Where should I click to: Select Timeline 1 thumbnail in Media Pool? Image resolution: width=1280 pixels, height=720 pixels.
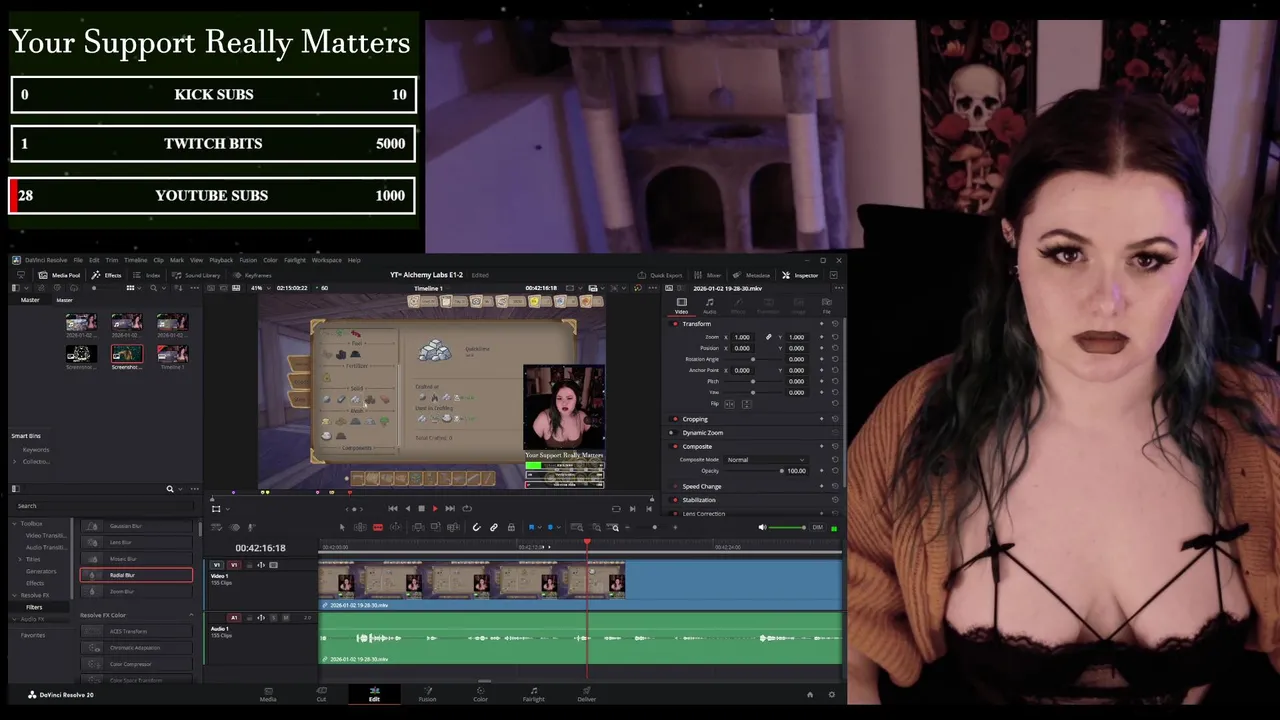[172, 354]
